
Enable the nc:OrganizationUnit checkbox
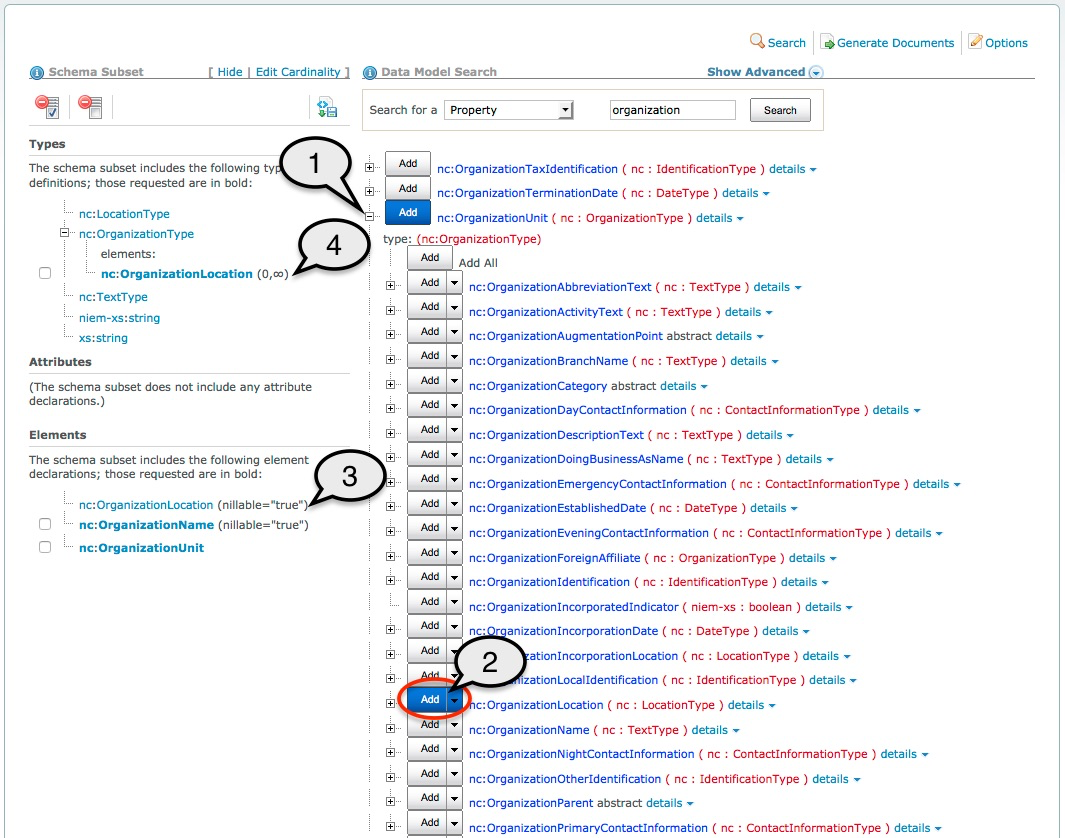(x=45, y=548)
